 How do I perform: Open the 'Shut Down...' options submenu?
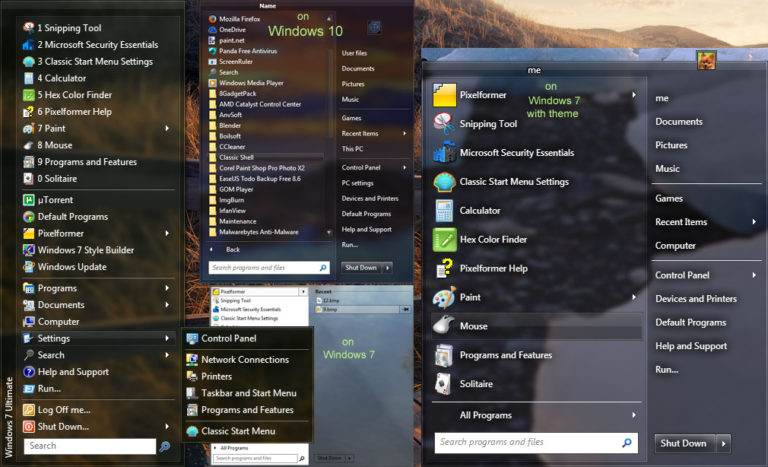coord(167,427)
